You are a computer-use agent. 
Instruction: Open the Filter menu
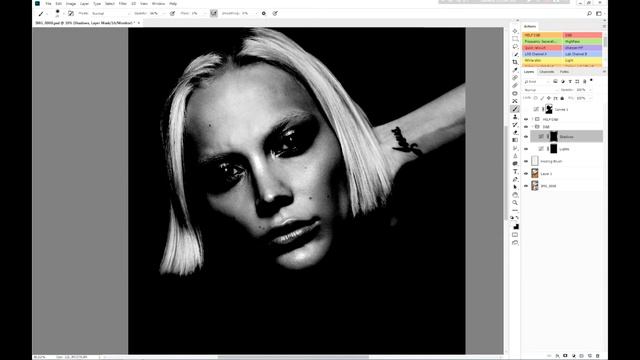click(x=122, y=4)
